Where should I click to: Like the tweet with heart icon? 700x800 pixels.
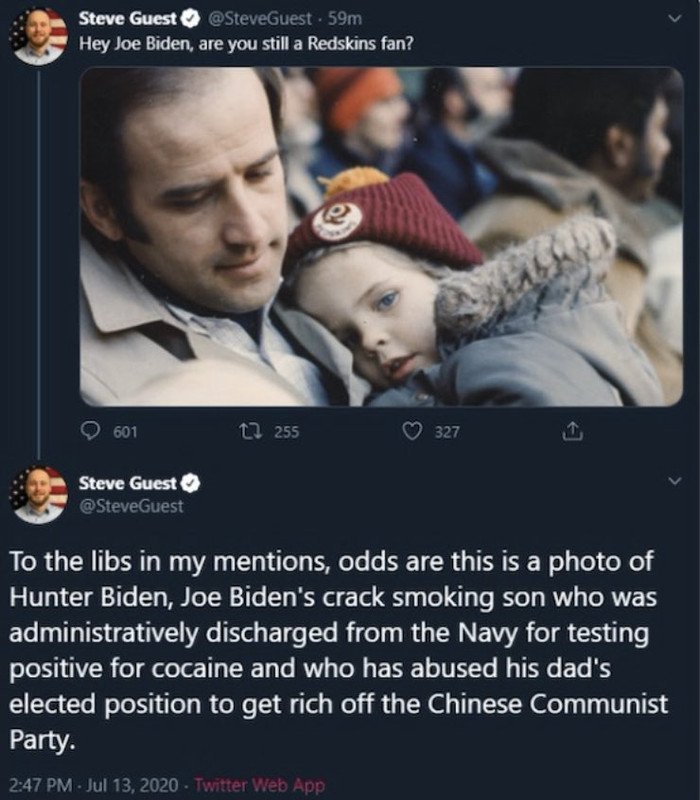point(412,432)
